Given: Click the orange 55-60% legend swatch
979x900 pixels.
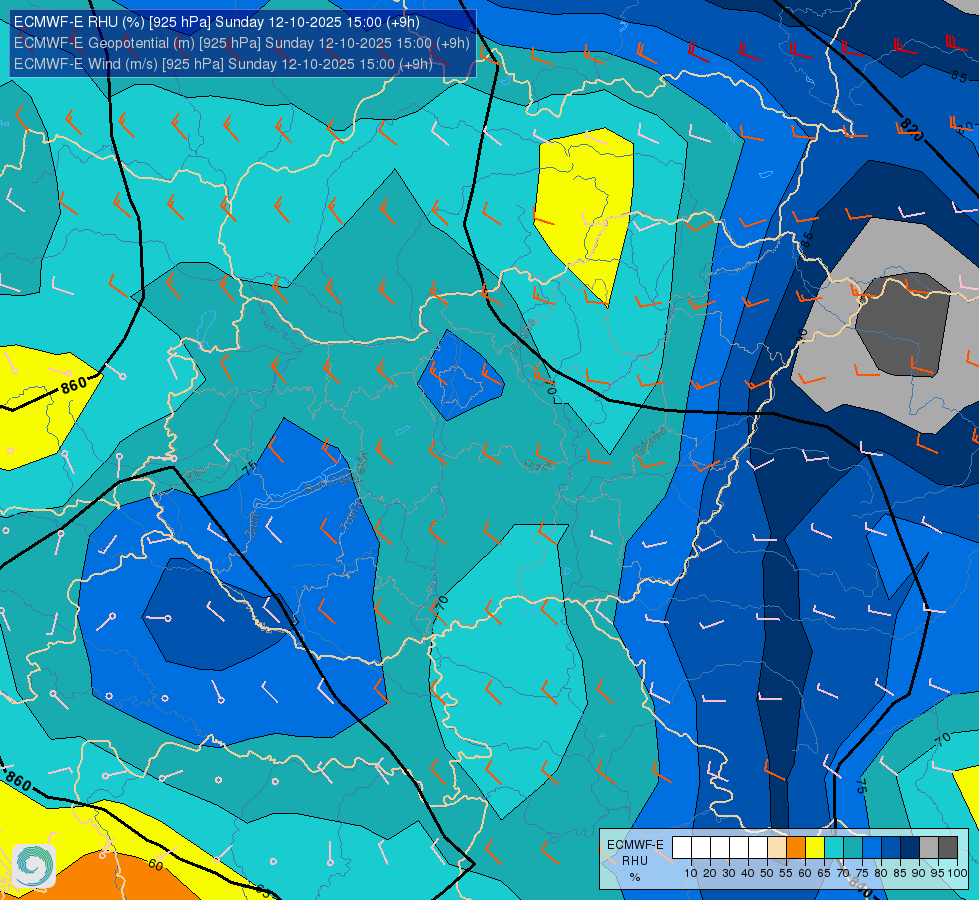Looking at the screenshot, I should pyautogui.click(x=796, y=847).
